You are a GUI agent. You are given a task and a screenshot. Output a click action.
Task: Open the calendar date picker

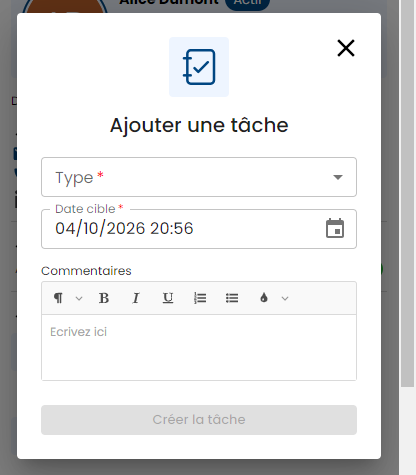[x=335, y=228]
